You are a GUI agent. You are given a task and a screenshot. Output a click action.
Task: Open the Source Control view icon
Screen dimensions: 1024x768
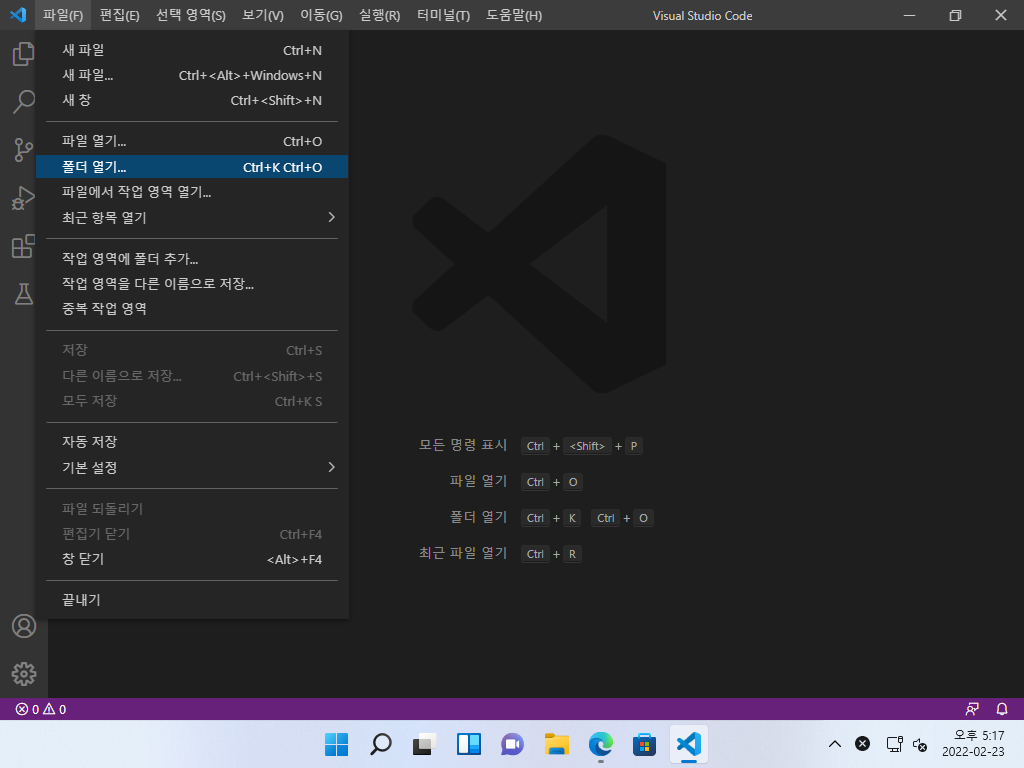24,150
